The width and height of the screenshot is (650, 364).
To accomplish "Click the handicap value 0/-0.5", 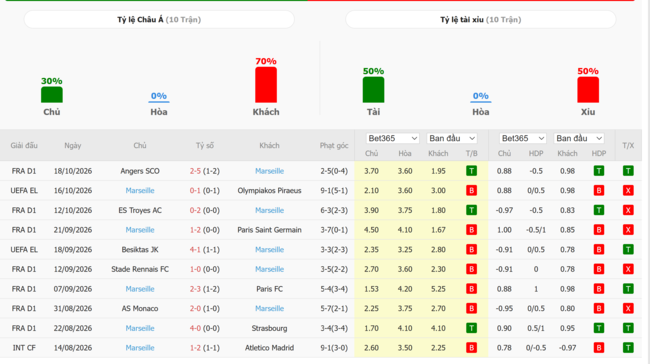I will 536,348.
